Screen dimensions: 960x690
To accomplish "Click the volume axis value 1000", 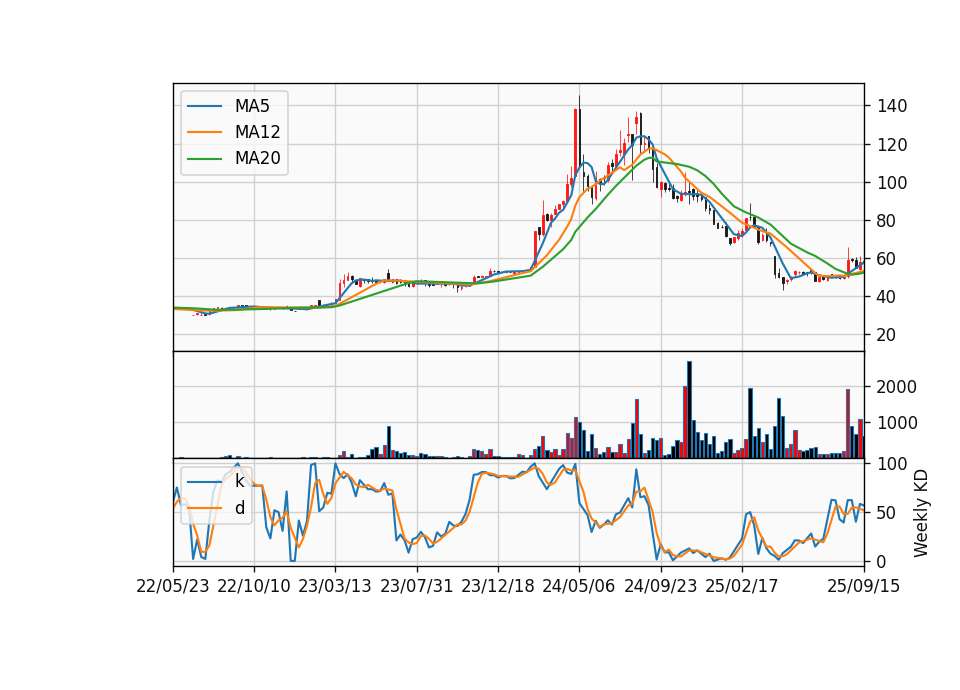I will (897, 423).
